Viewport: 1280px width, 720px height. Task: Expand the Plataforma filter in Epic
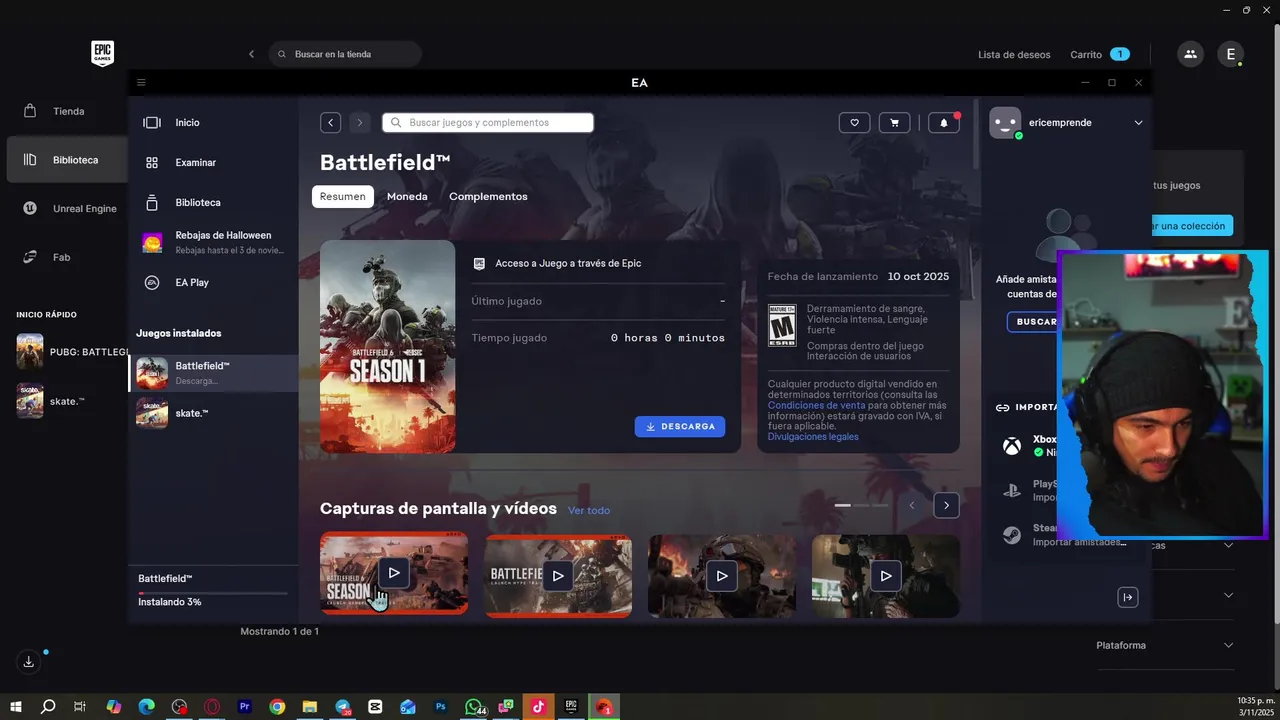click(1164, 646)
